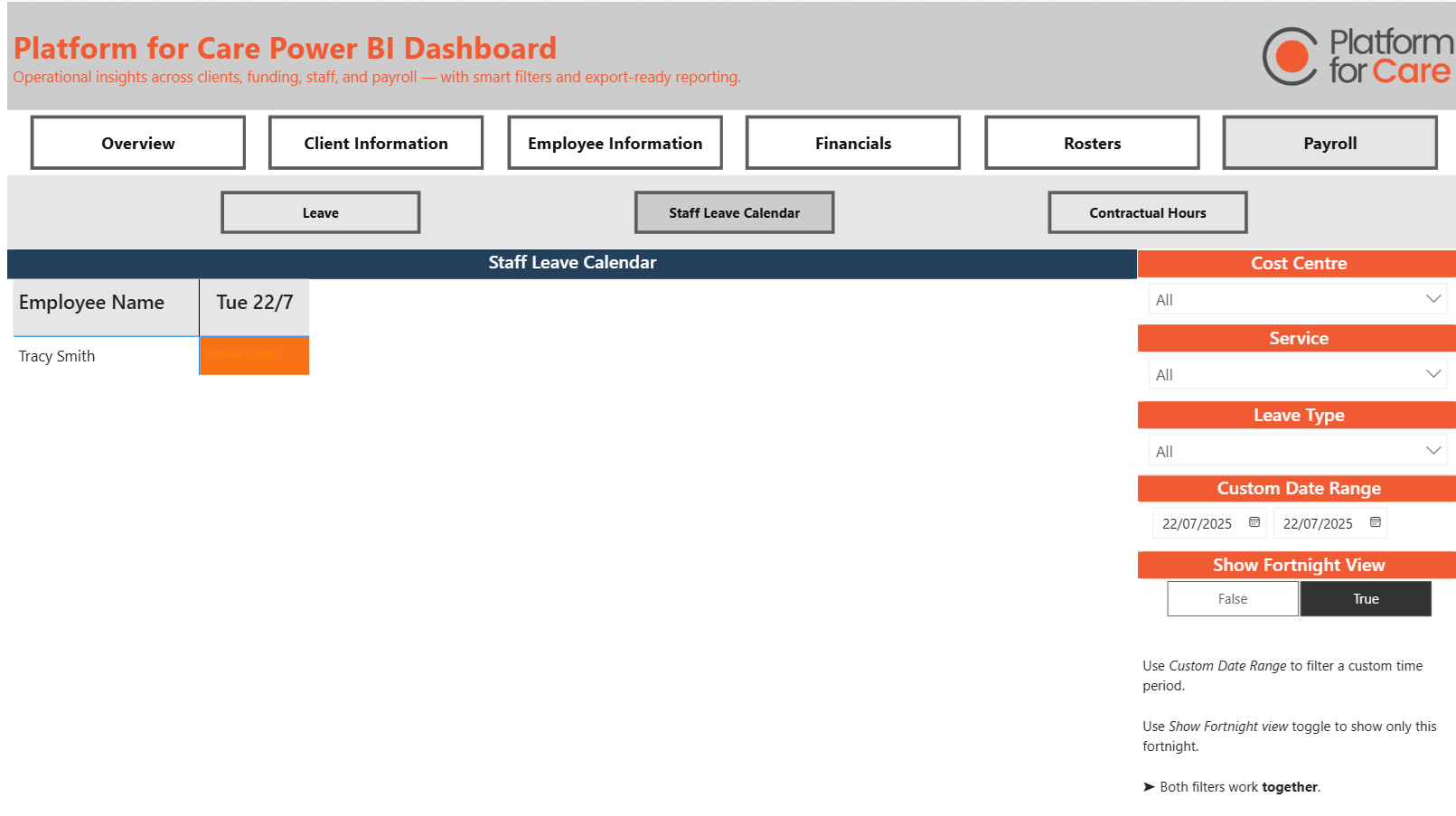Click the Show Fortnight View header
The height and width of the screenshot is (816, 1456).
(1297, 566)
